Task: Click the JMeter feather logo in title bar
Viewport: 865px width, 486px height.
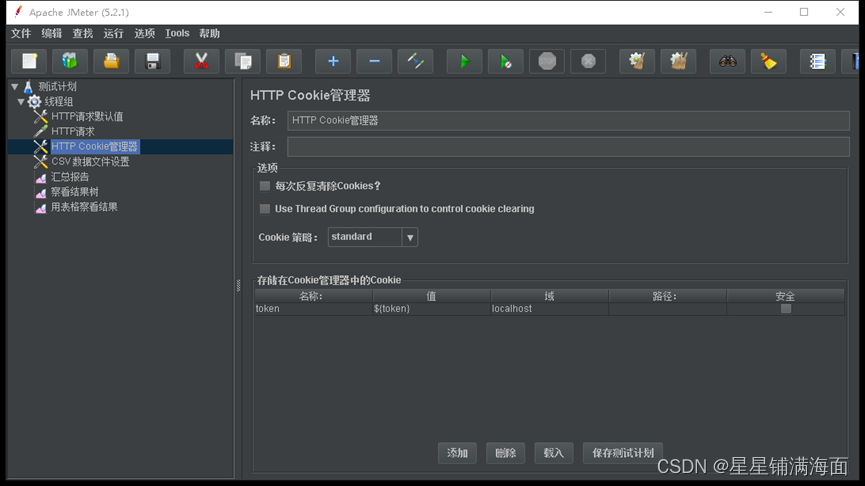Action: click(18, 12)
